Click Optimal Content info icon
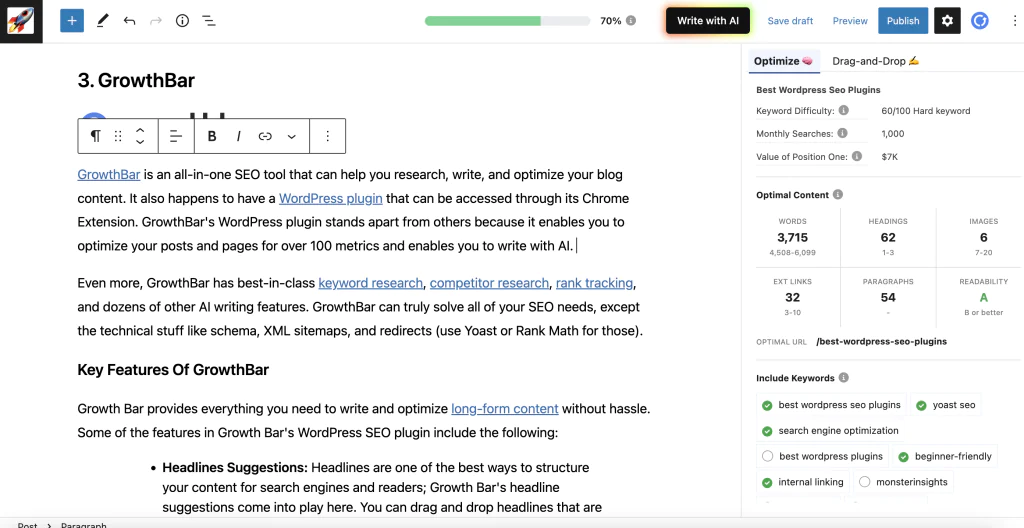 coord(838,195)
